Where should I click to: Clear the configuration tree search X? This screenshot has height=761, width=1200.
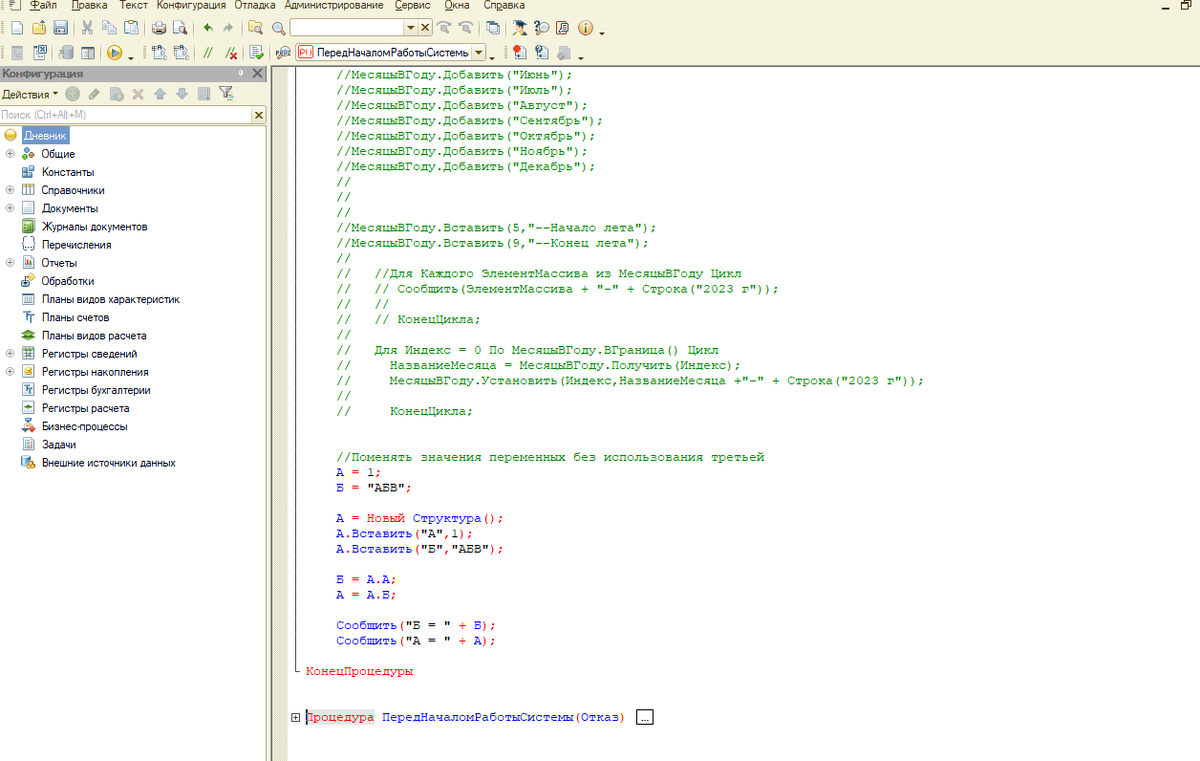pyautogui.click(x=258, y=115)
